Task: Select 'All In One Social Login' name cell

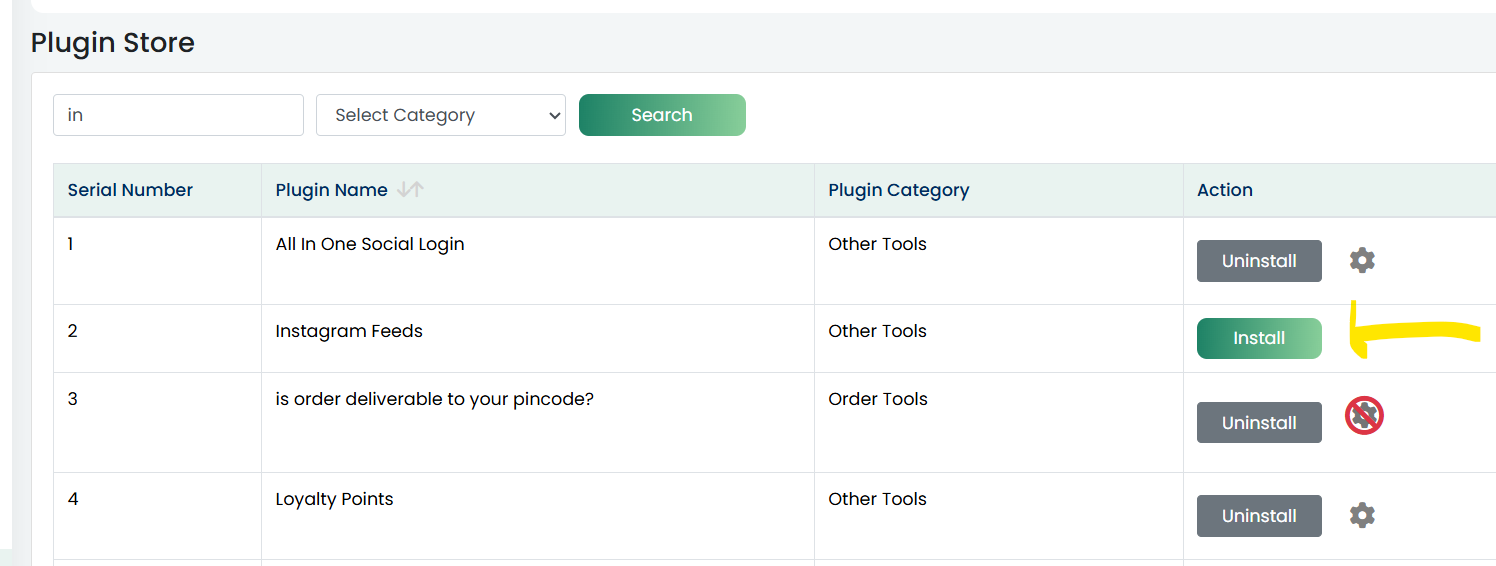Action: (538, 261)
